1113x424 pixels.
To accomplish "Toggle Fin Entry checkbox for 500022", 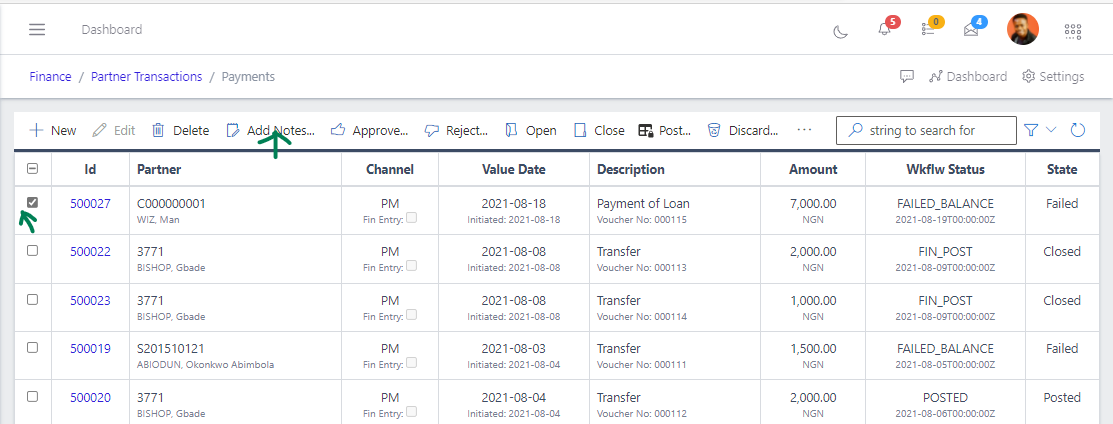I will click(x=412, y=266).
